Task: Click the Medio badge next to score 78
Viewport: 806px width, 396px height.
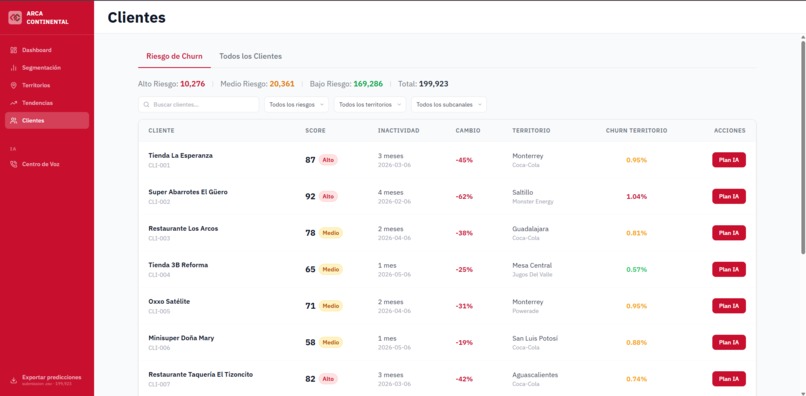Action: point(331,233)
